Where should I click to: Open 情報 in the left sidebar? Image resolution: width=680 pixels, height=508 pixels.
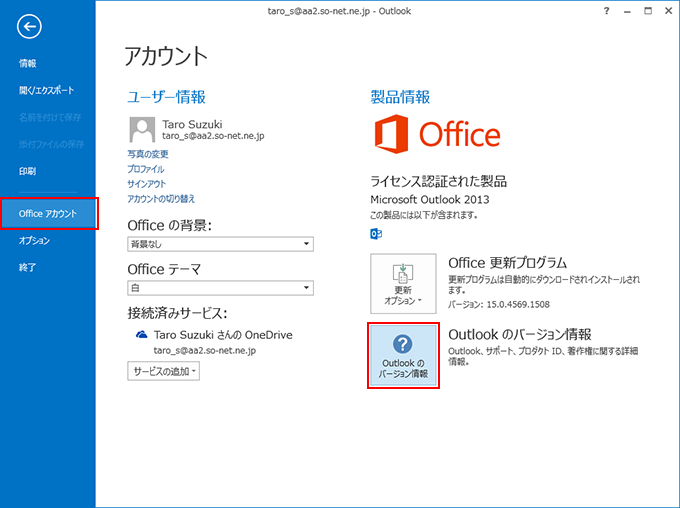(x=28, y=63)
